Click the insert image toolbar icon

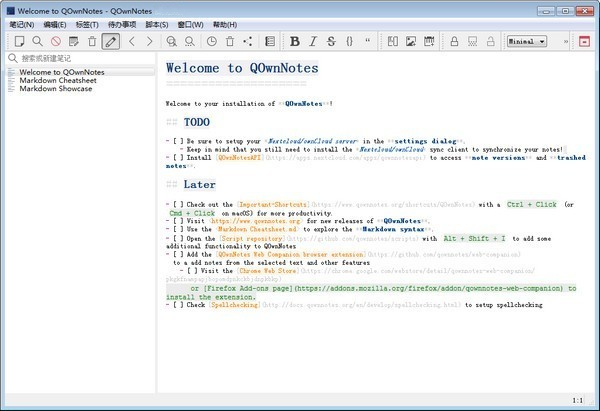411,41
